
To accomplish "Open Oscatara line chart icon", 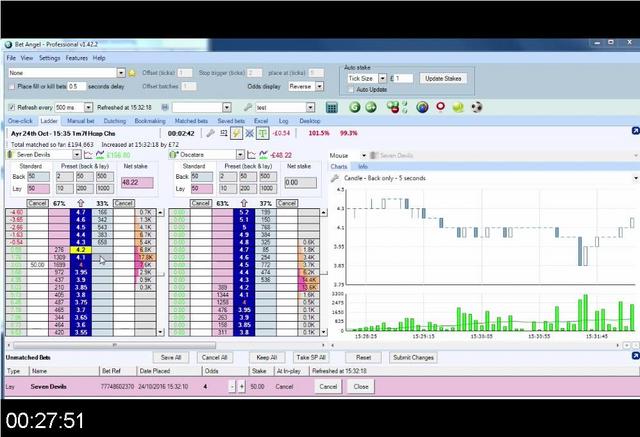I will click(x=251, y=155).
